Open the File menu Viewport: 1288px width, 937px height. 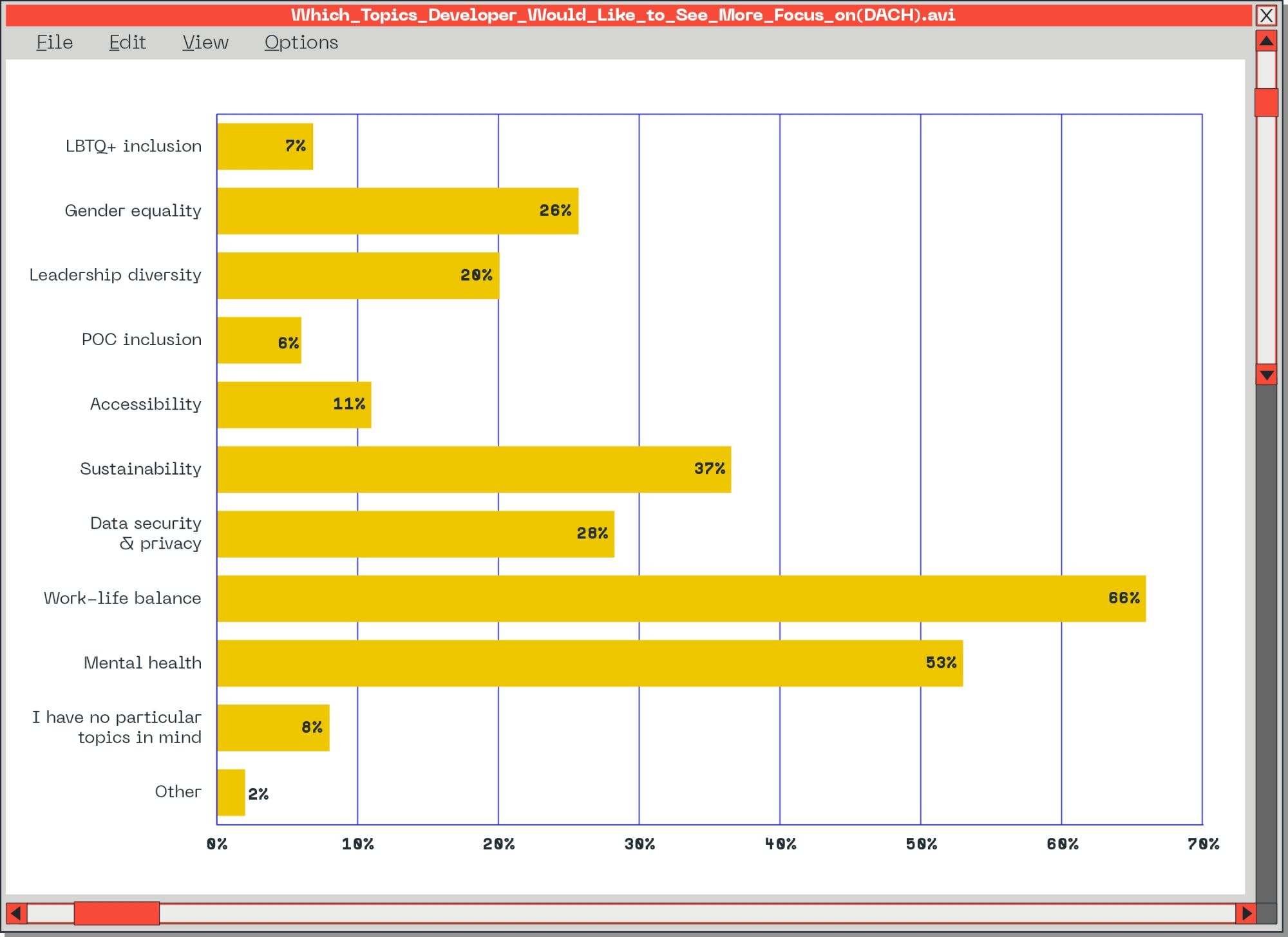coord(55,43)
